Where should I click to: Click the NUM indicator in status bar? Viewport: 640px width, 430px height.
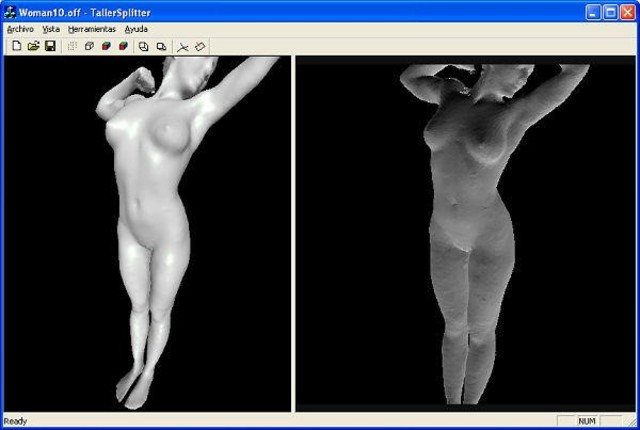coord(587,421)
